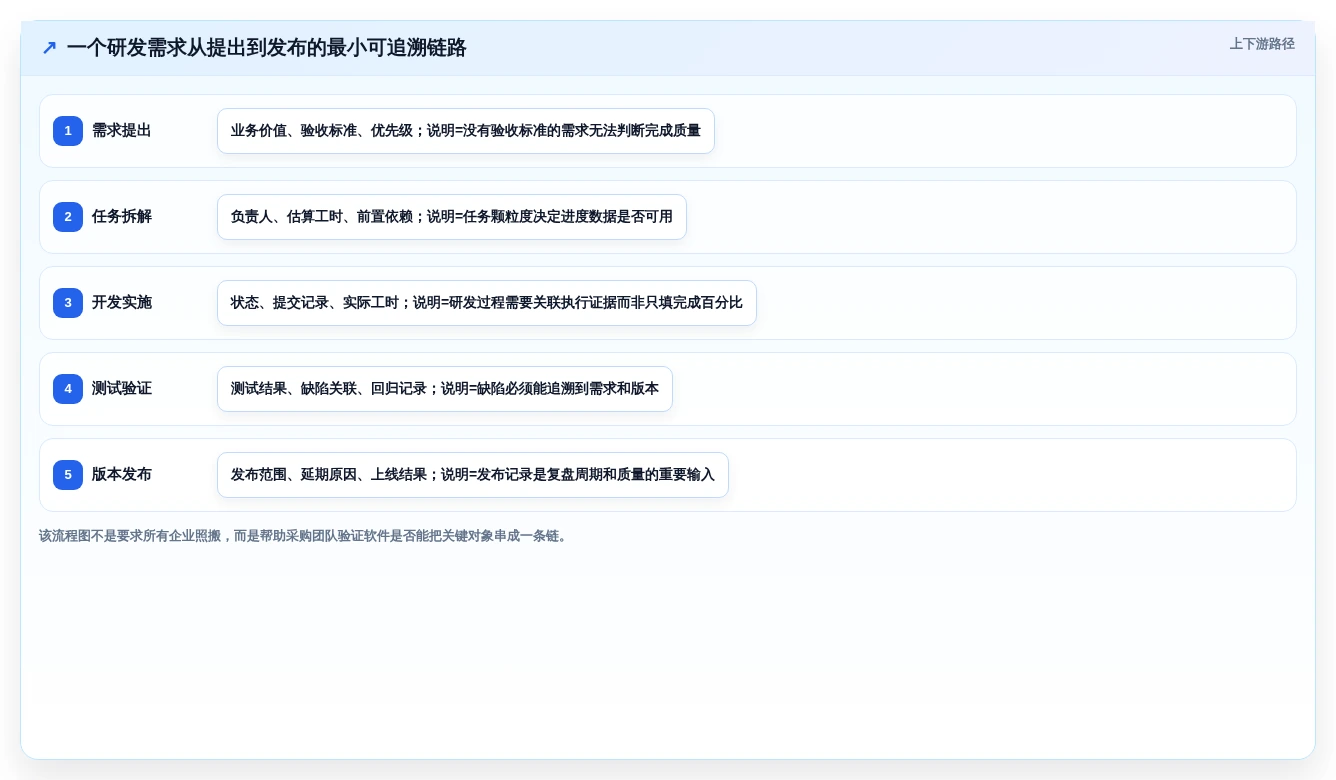Click the step 3 number badge

click(68, 303)
